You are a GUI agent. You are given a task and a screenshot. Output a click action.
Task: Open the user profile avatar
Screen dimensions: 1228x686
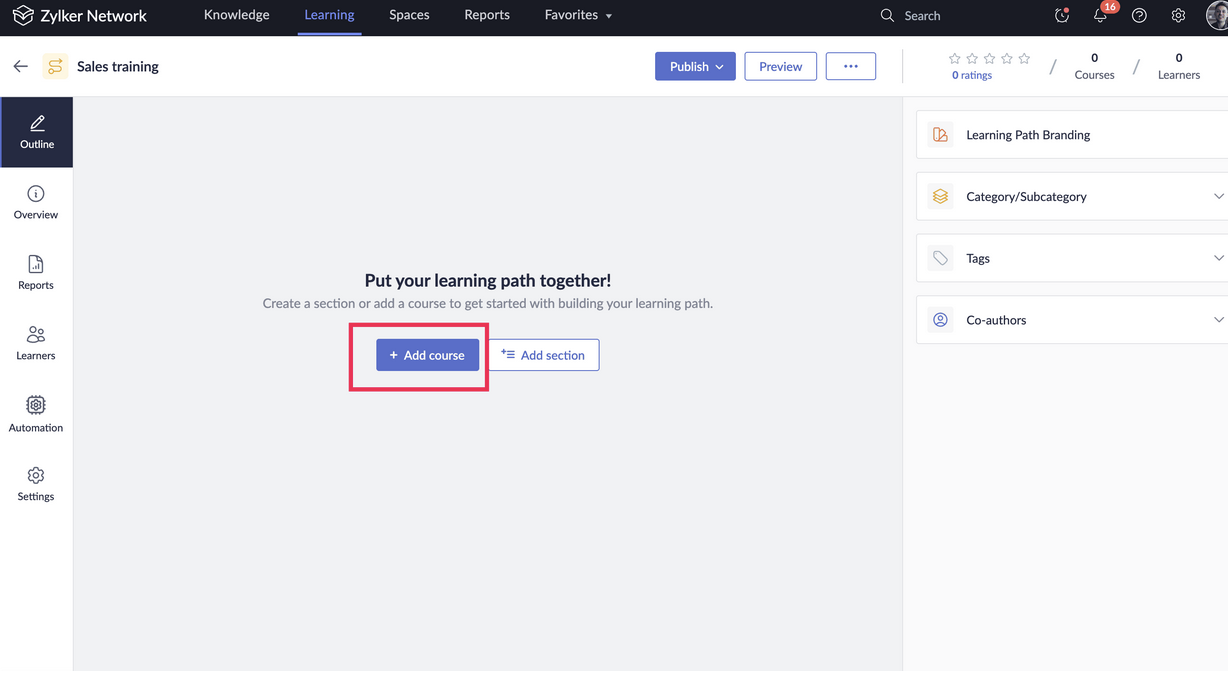[1217, 16]
